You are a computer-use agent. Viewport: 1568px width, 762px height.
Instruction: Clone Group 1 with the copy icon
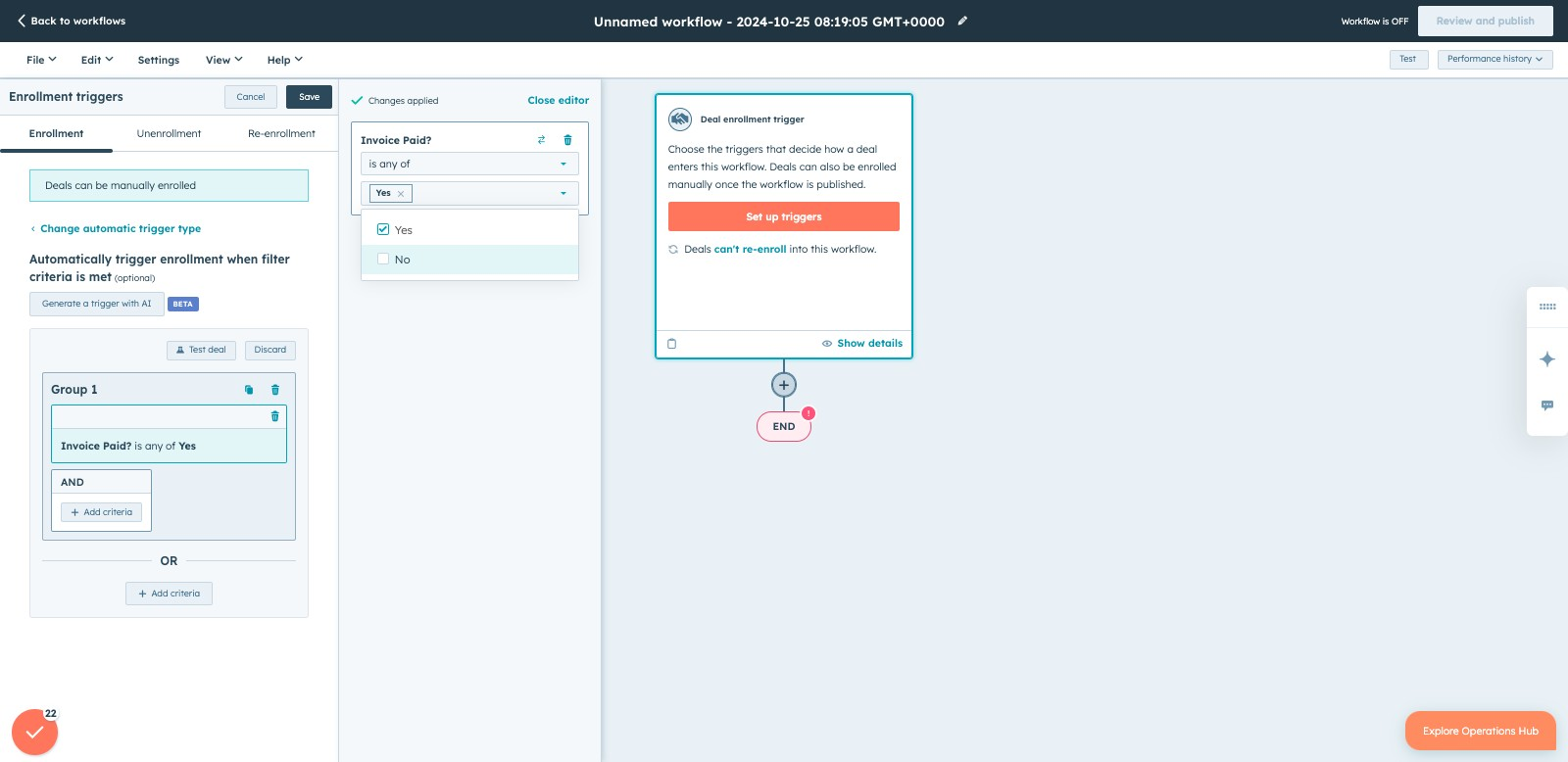[249, 390]
